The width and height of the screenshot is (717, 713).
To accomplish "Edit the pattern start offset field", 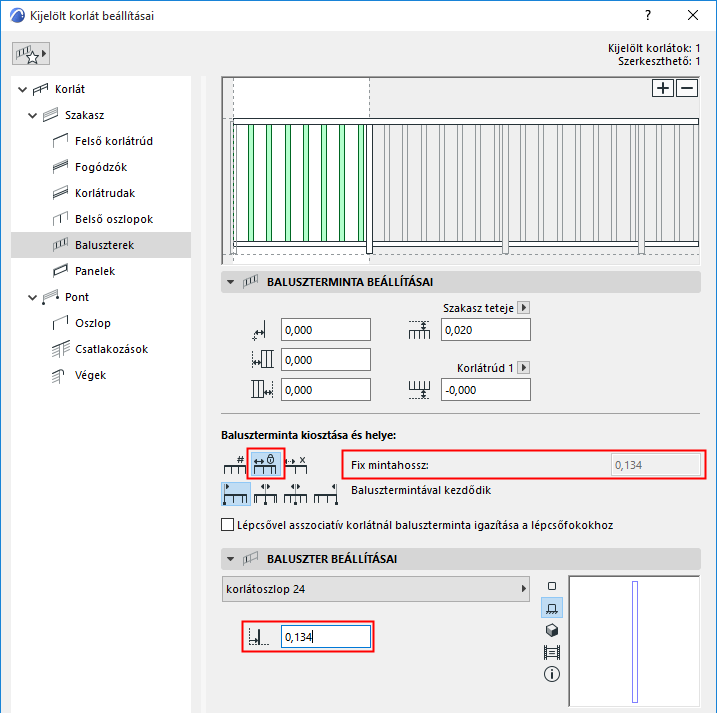I will point(326,360).
